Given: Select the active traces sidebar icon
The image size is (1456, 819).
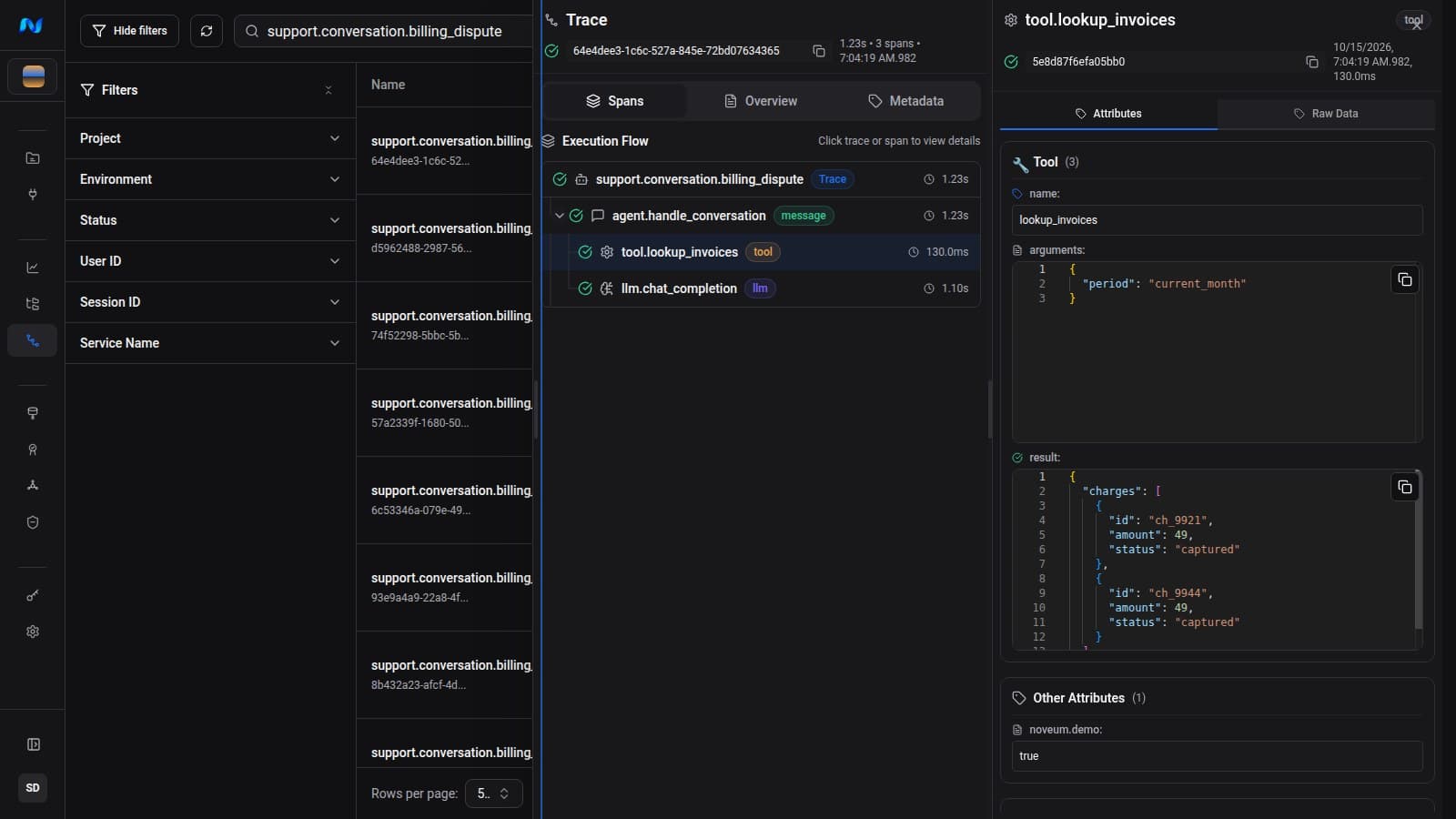Looking at the screenshot, I should tap(33, 340).
